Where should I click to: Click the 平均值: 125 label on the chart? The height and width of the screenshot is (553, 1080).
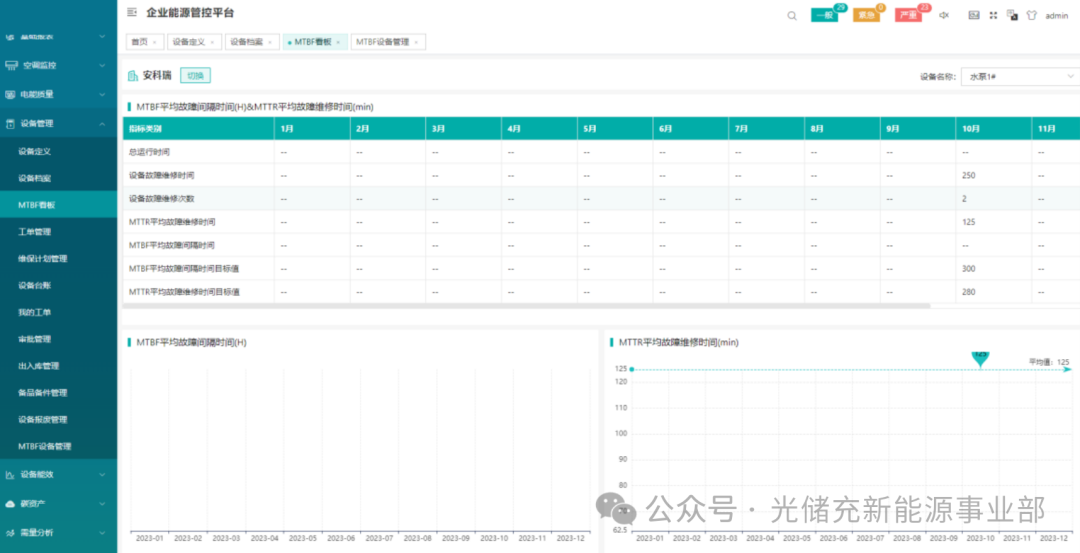point(1049,362)
